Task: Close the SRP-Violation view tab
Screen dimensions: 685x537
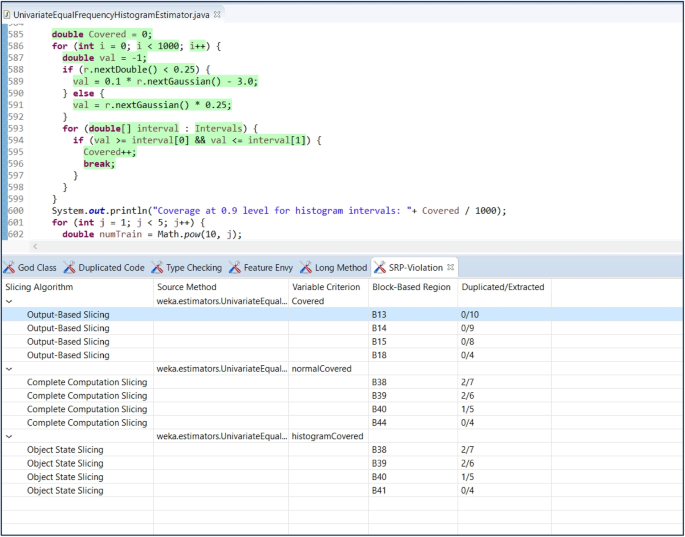Action: pos(451,267)
